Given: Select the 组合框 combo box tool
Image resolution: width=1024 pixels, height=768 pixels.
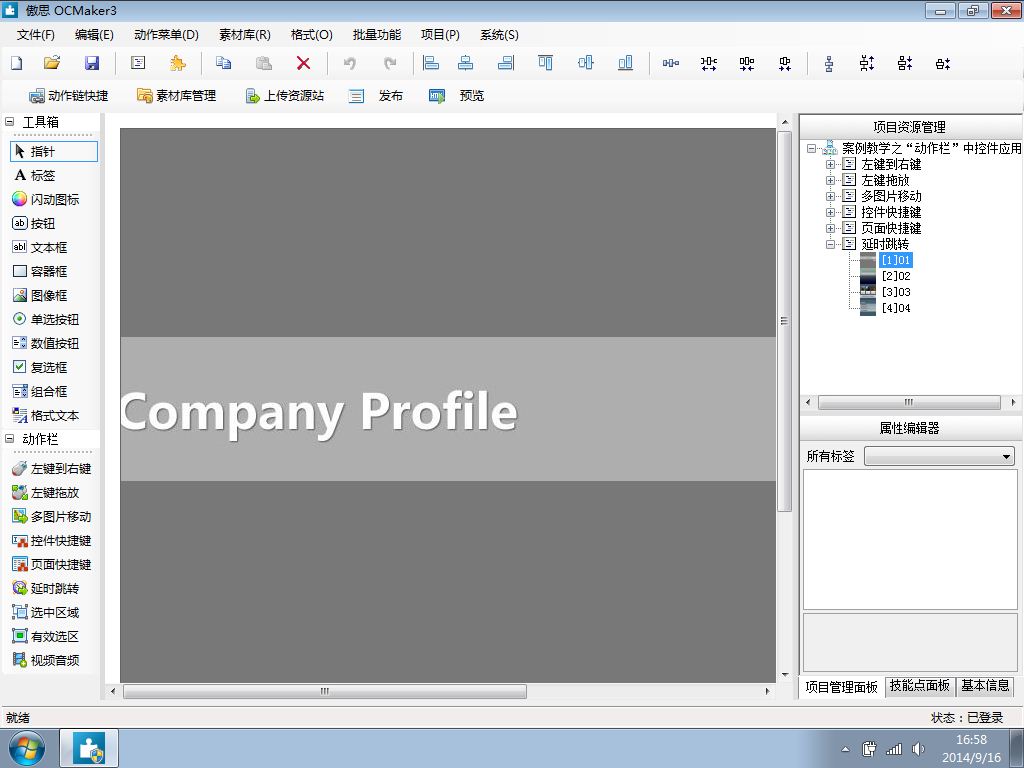Looking at the screenshot, I should point(40,391).
